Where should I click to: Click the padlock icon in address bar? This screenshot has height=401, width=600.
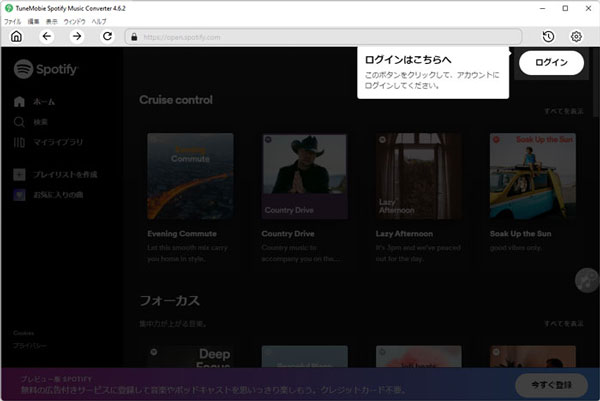134,37
